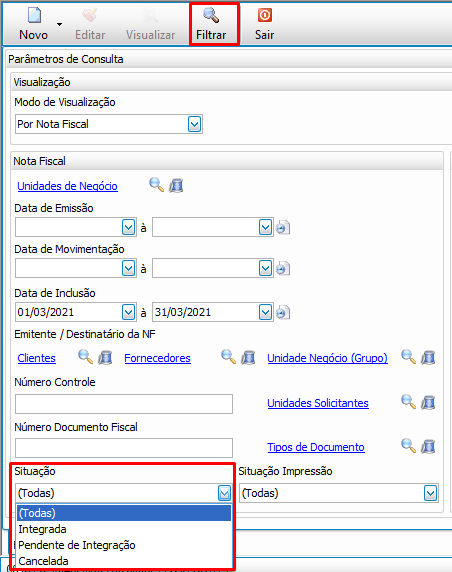The height and width of the screenshot is (572, 452).
Task: Search Unidades Solicitantes with magnifier icon
Action: 409,402
